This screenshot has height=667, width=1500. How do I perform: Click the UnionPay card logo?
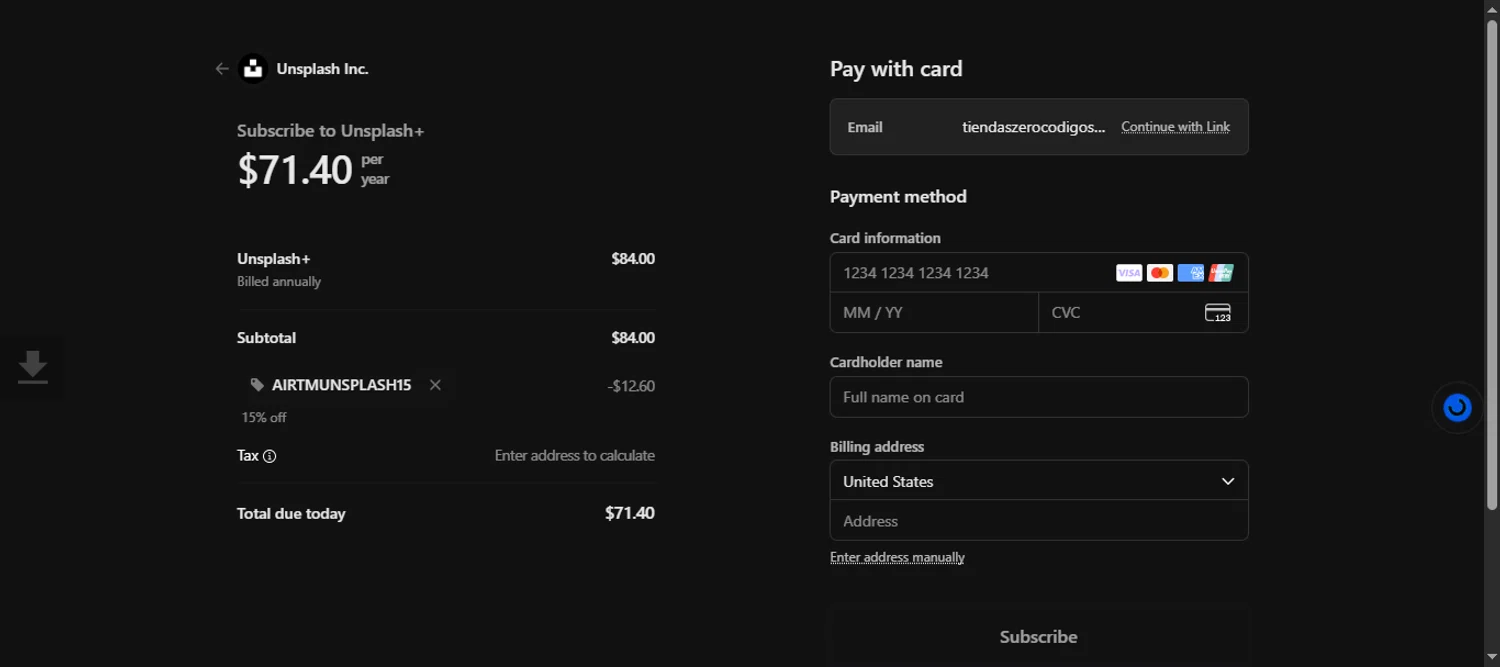pos(1221,273)
